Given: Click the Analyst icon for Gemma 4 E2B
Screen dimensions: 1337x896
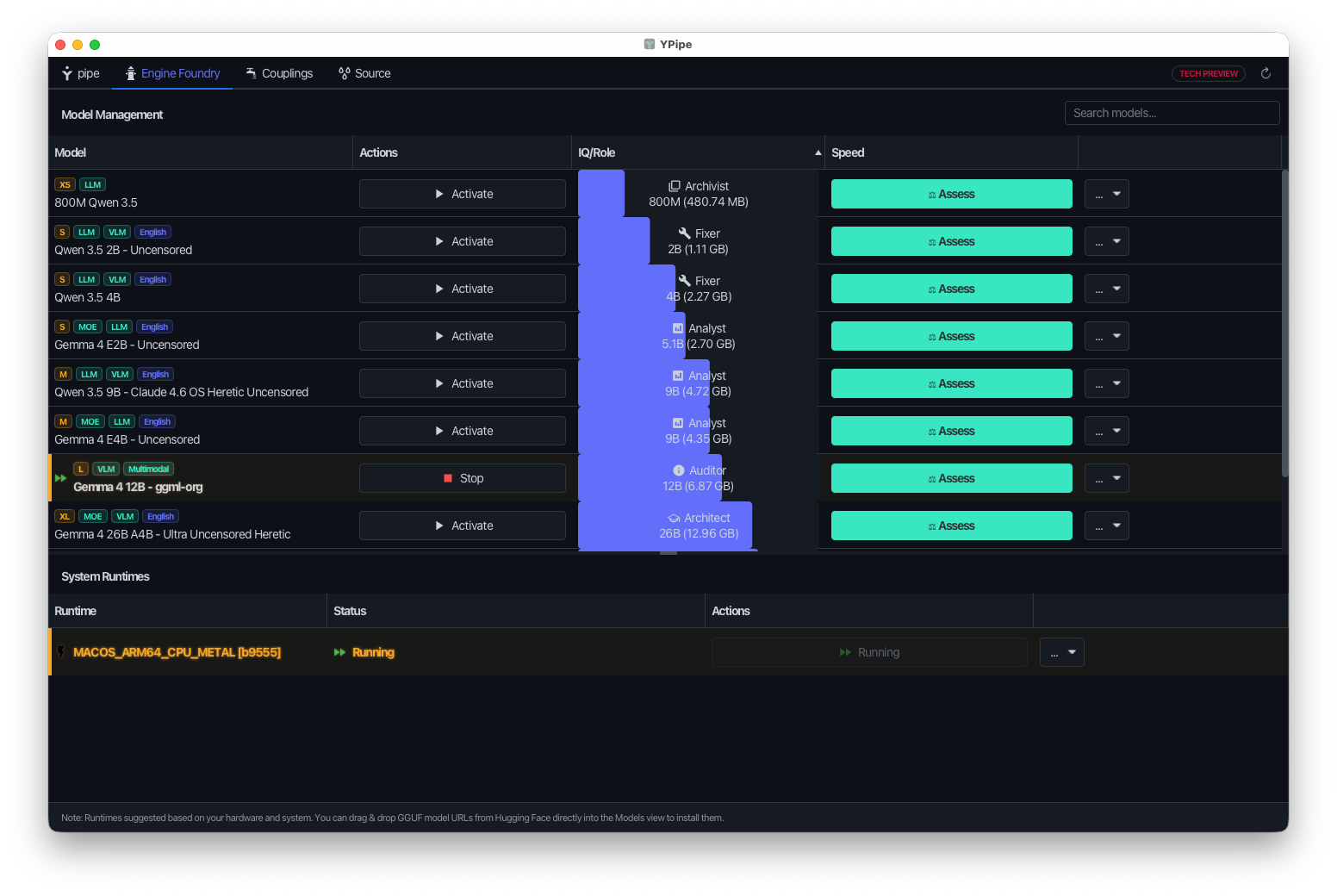Looking at the screenshot, I should pyautogui.click(x=678, y=328).
